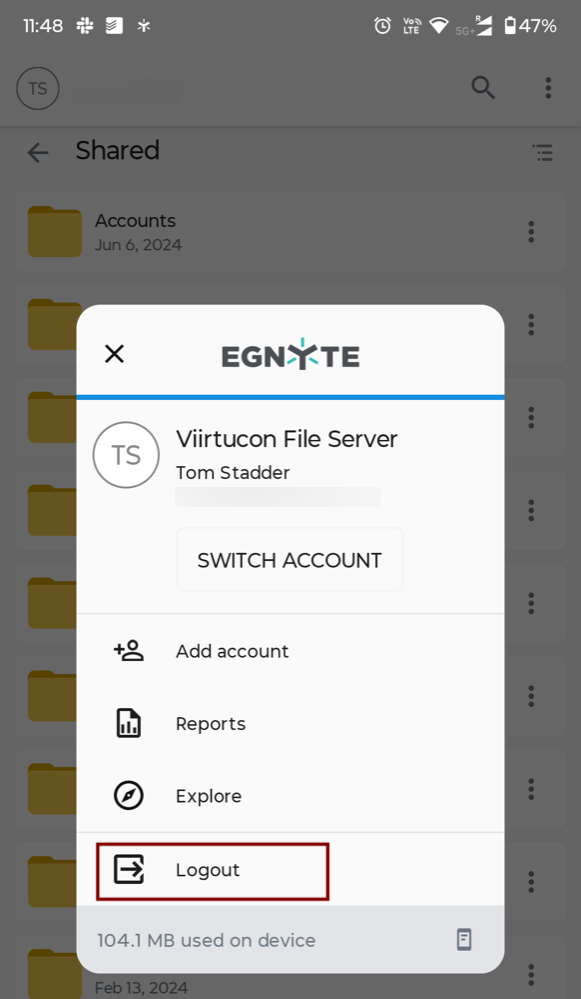Screen dimensions: 581x999
Task: Go back using the arrow beside Shared
Action: tap(38, 152)
